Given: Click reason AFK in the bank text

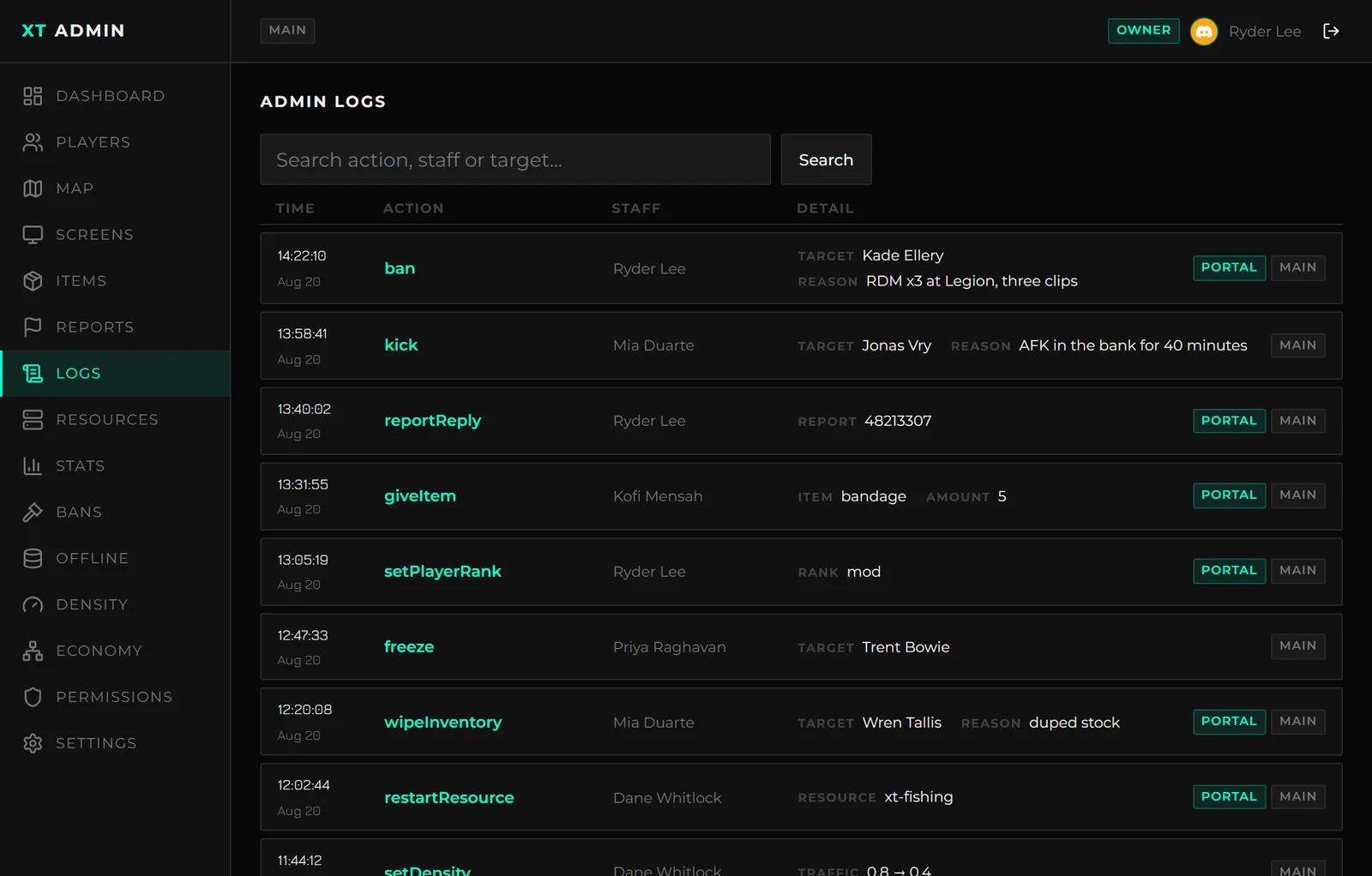Looking at the screenshot, I should pos(1133,345).
